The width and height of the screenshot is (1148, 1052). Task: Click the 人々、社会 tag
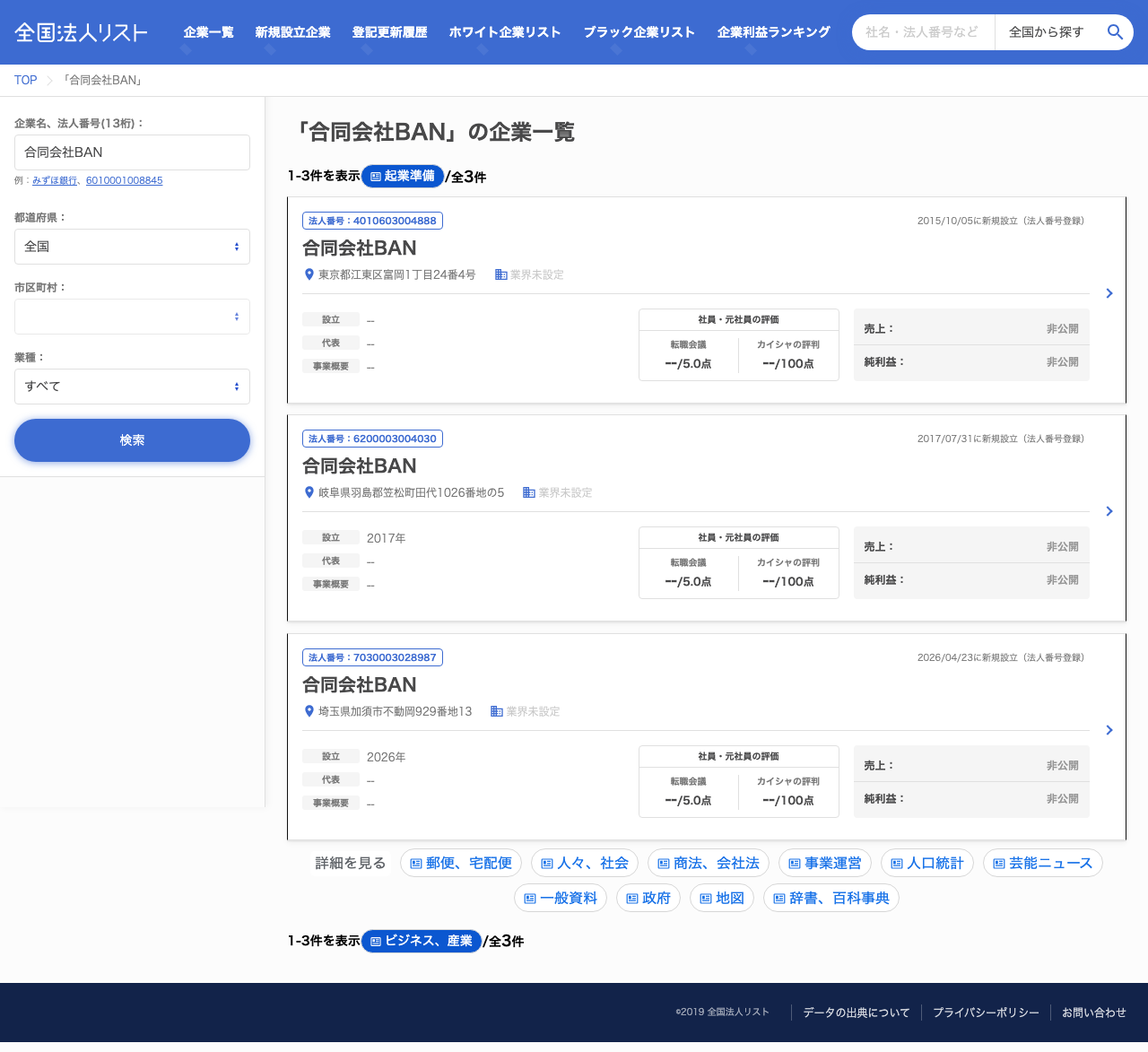585,863
